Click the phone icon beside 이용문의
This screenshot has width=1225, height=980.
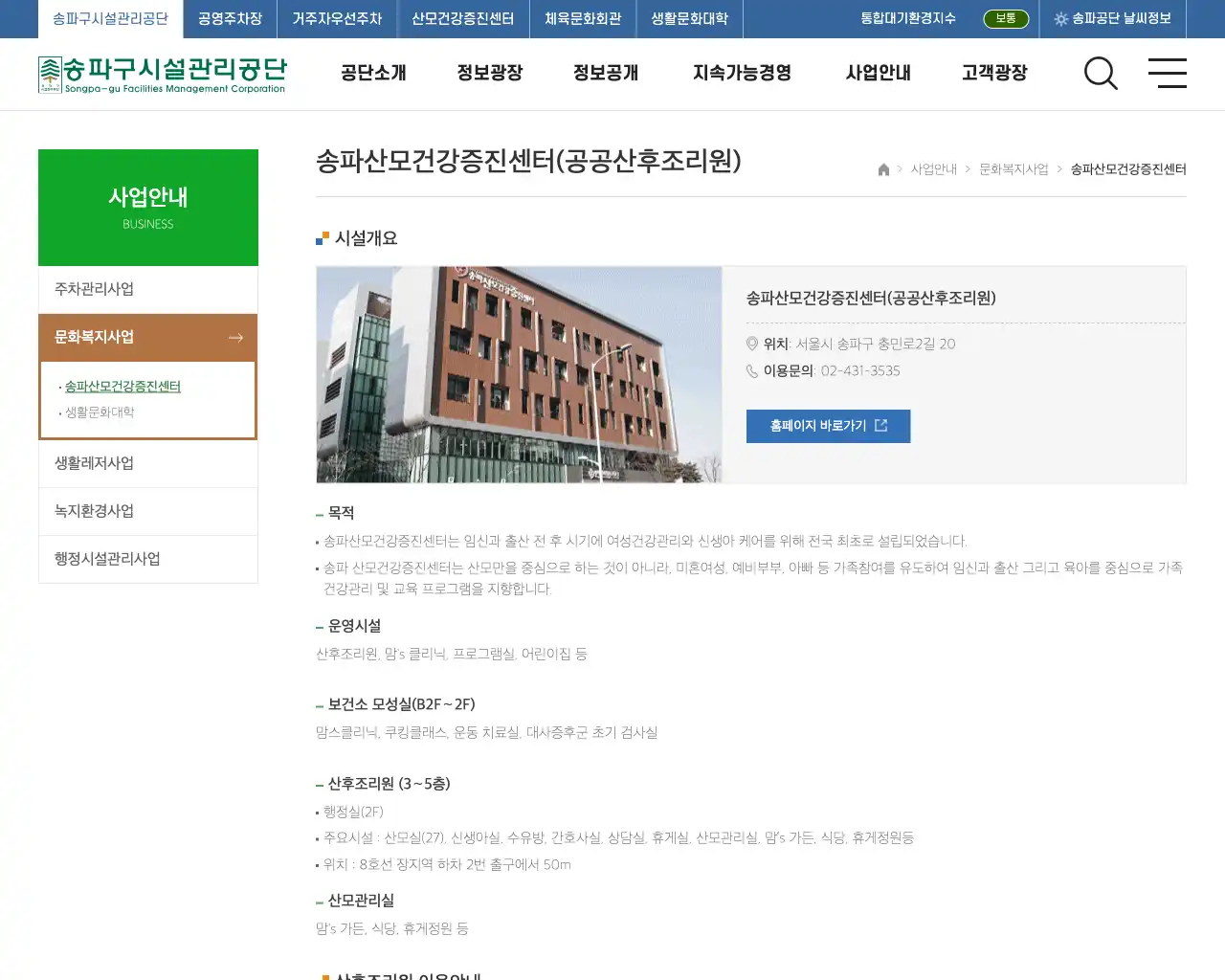click(752, 371)
